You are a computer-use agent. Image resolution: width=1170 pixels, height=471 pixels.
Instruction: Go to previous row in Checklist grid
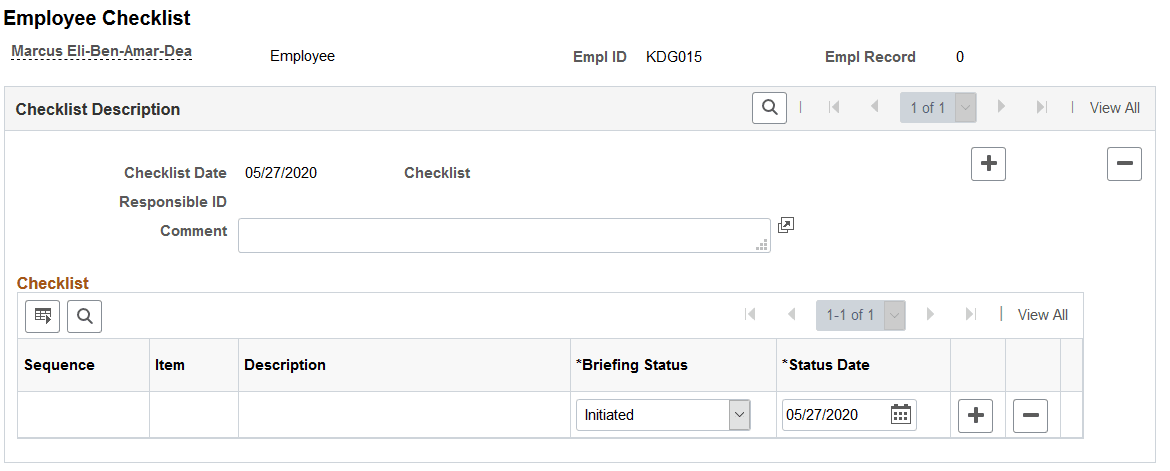pyautogui.click(x=791, y=315)
